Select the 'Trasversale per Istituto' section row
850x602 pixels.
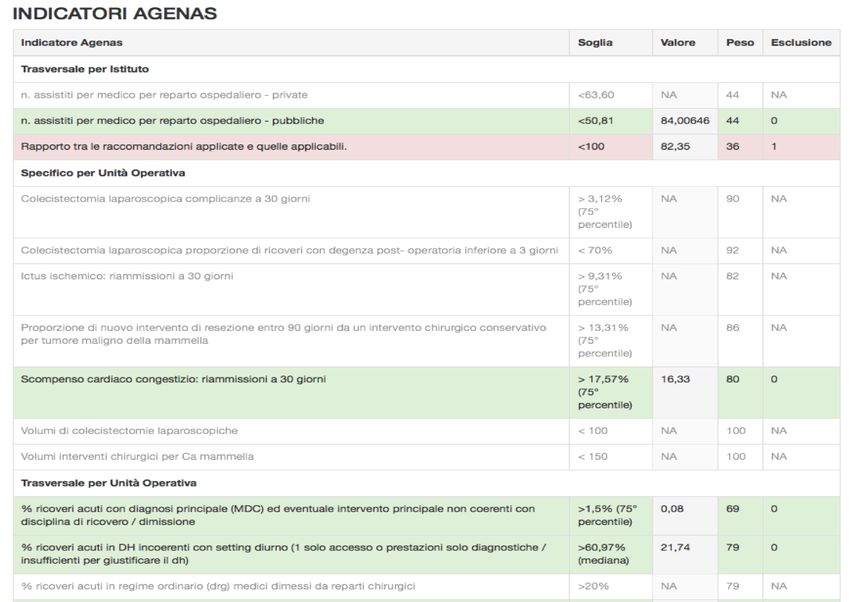tap(427, 69)
